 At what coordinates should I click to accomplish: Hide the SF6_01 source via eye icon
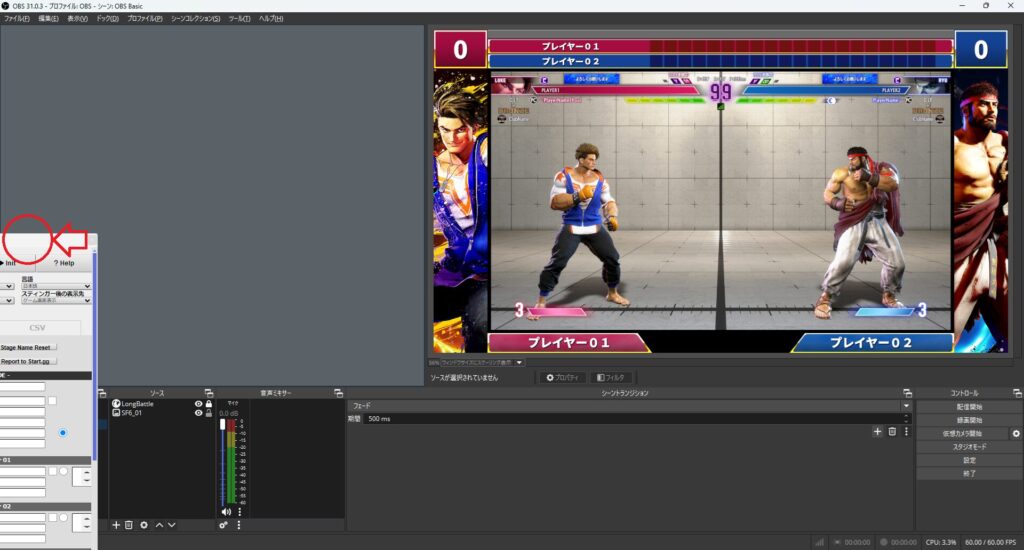199,413
